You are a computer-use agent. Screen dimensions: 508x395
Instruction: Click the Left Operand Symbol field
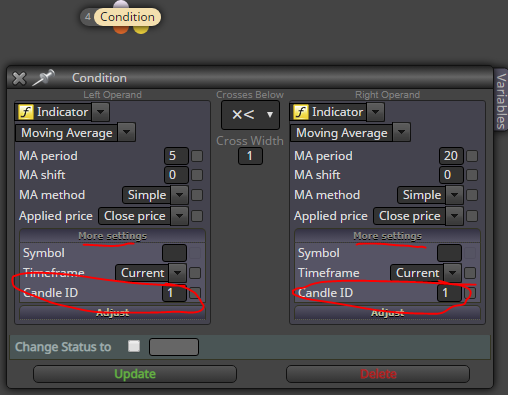click(174, 253)
